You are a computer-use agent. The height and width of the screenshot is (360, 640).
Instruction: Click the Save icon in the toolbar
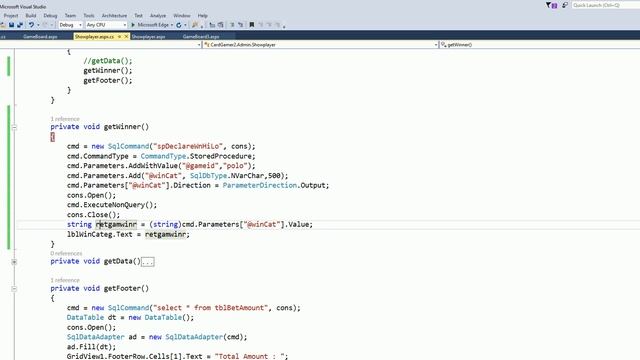pos(11,25)
